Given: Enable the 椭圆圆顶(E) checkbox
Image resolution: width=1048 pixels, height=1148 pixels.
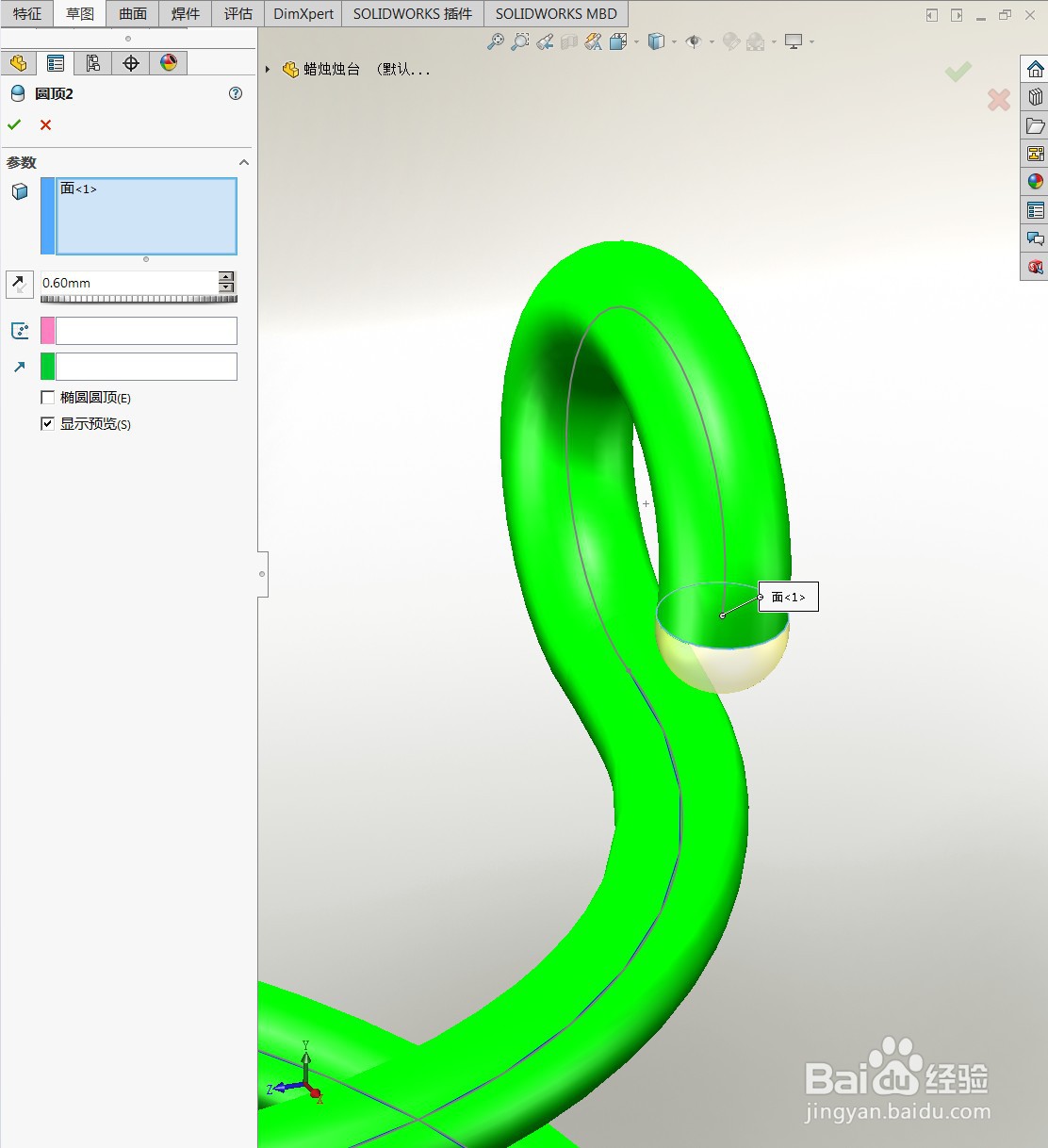Looking at the screenshot, I should click(x=47, y=398).
